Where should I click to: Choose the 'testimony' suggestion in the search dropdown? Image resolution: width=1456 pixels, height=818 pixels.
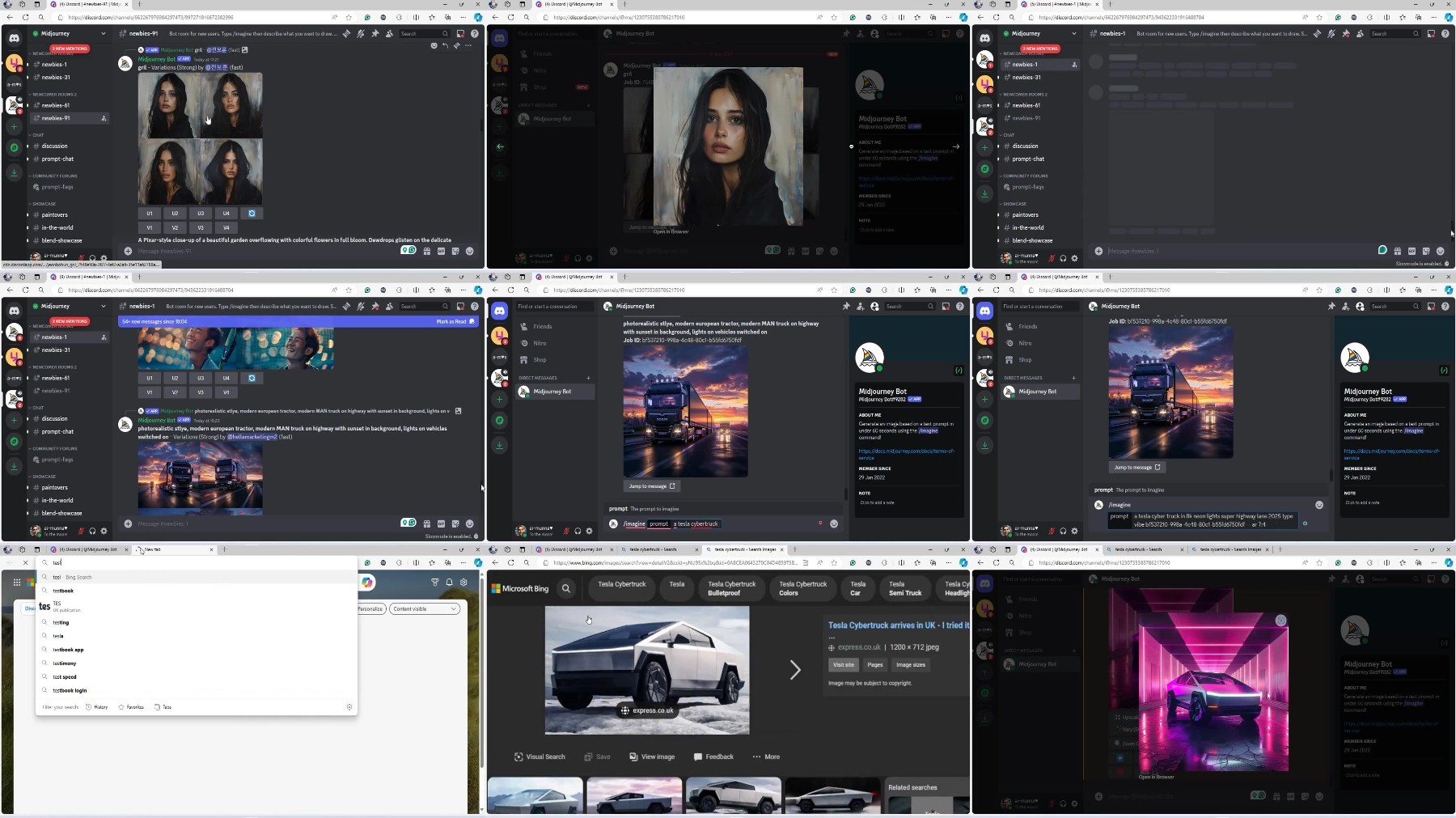tap(197, 663)
